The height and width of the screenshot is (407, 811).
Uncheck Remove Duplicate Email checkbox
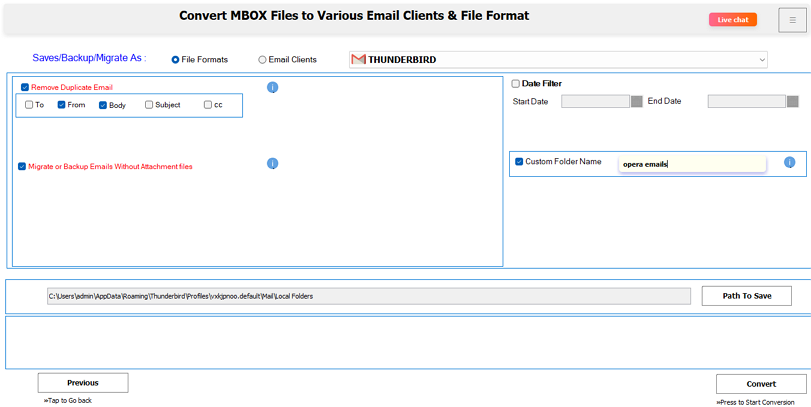pyautogui.click(x=25, y=87)
